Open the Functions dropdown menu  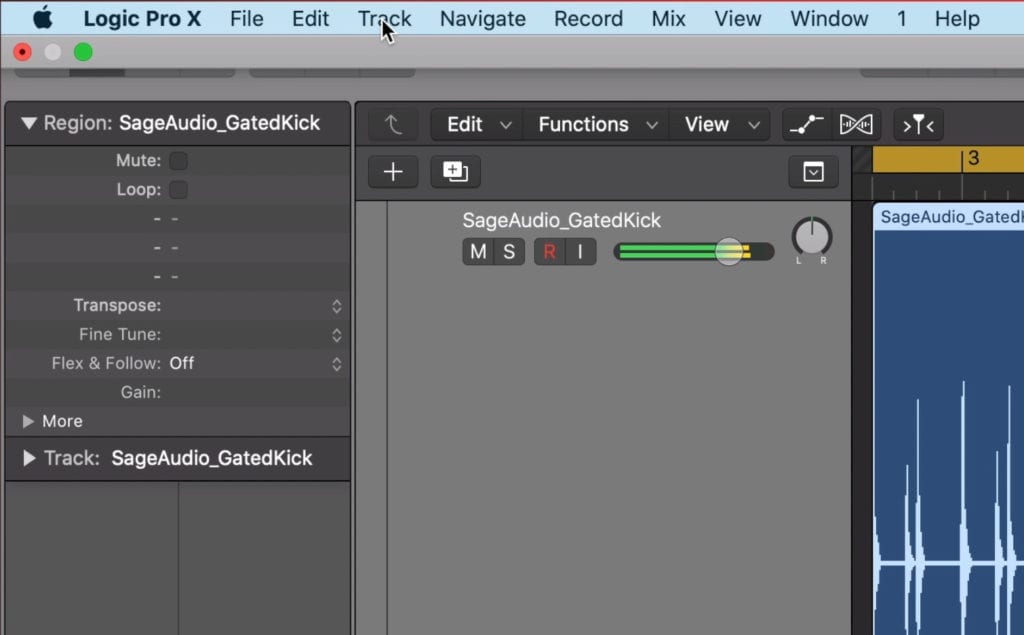596,124
